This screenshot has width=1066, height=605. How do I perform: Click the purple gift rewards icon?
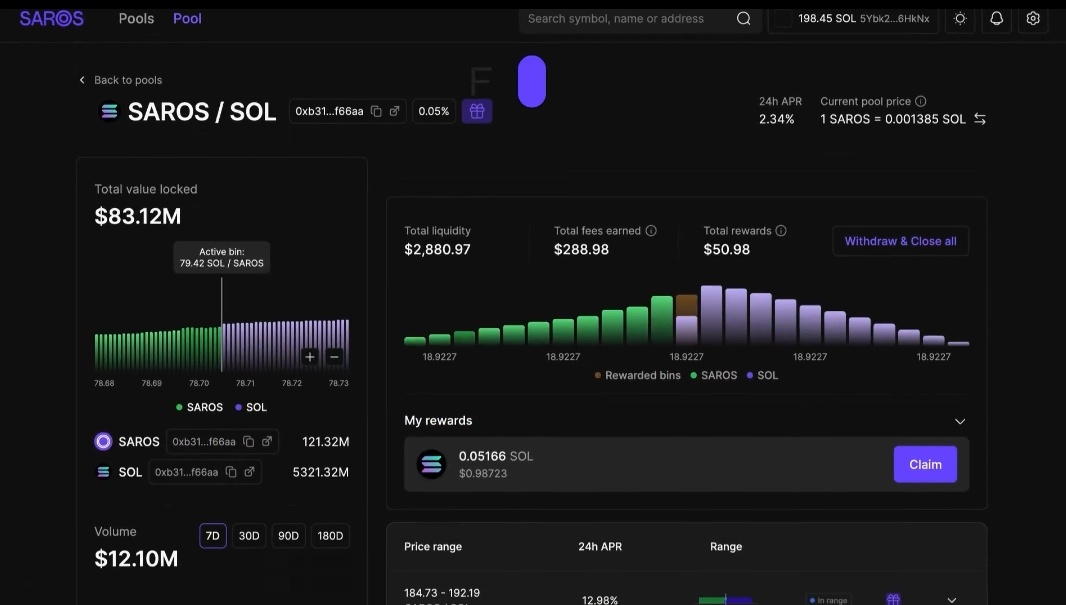point(477,111)
